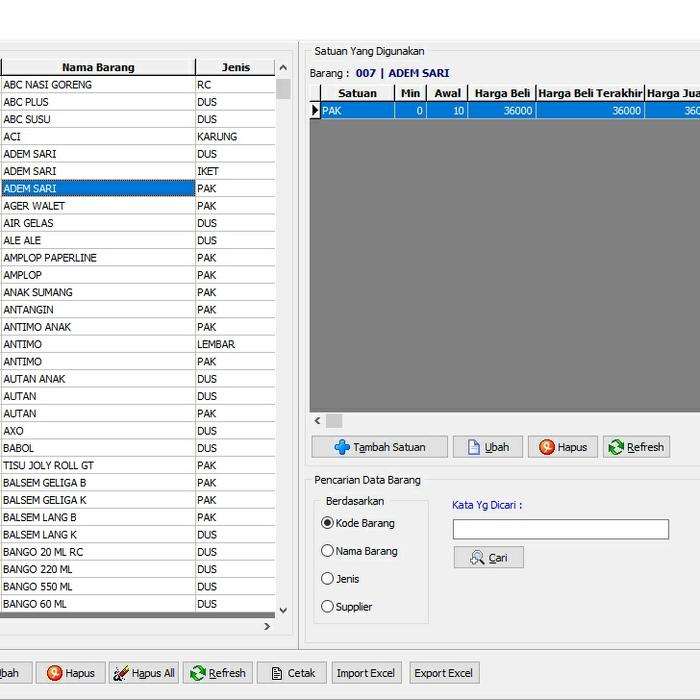Click the Harga Beli column header
The width and height of the screenshot is (700, 700).
pos(502,93)
